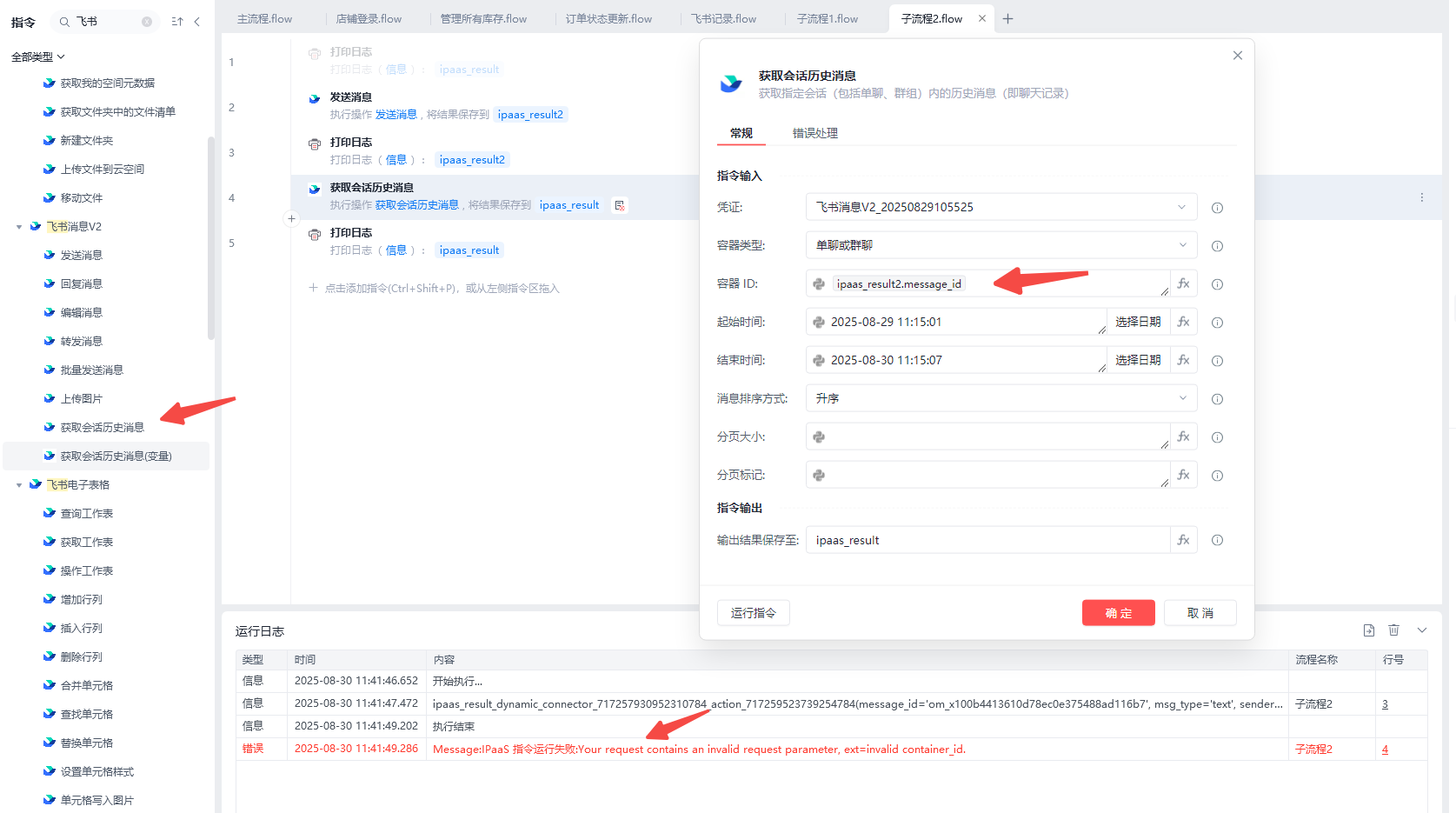Open the 凭证 credential dropdown
The height and width of the screenshot is (813, 1456).
(x=1001, y=207)
